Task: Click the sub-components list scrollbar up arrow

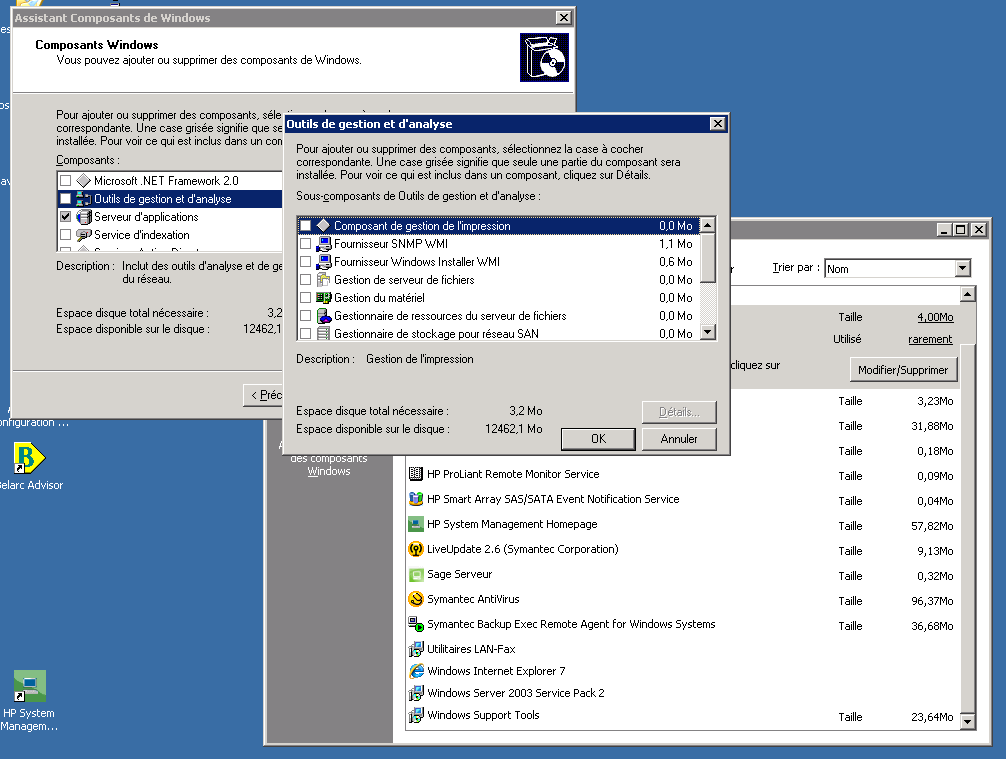Action: click(x=708, y=225)
